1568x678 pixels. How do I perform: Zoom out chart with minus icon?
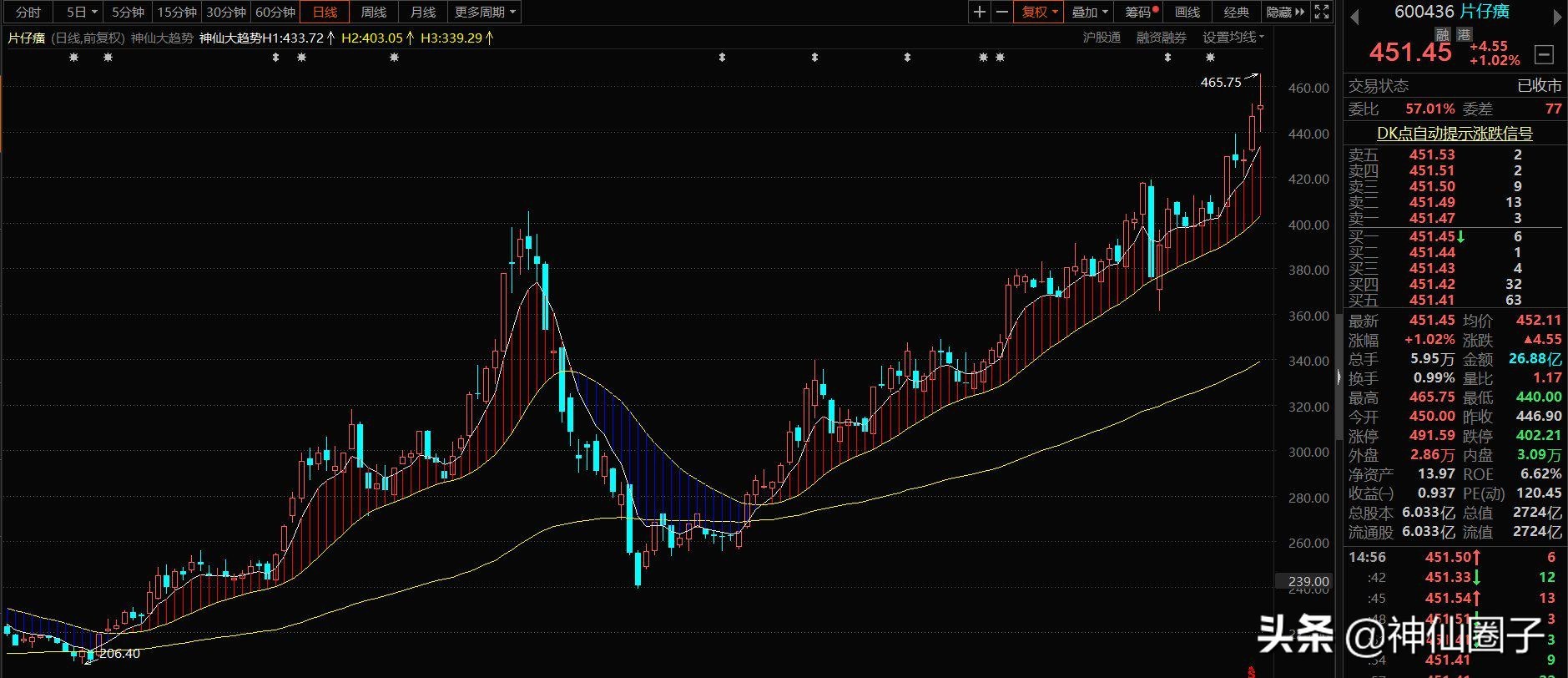coord(1002,12)
